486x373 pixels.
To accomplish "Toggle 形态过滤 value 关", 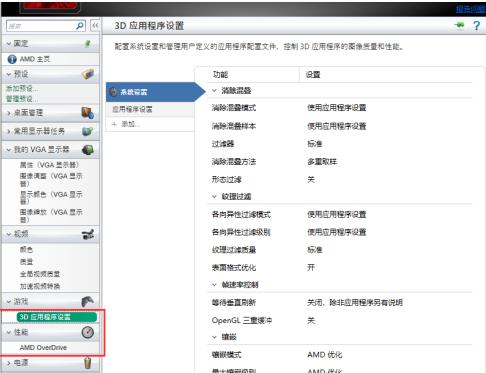I will 311,180.
